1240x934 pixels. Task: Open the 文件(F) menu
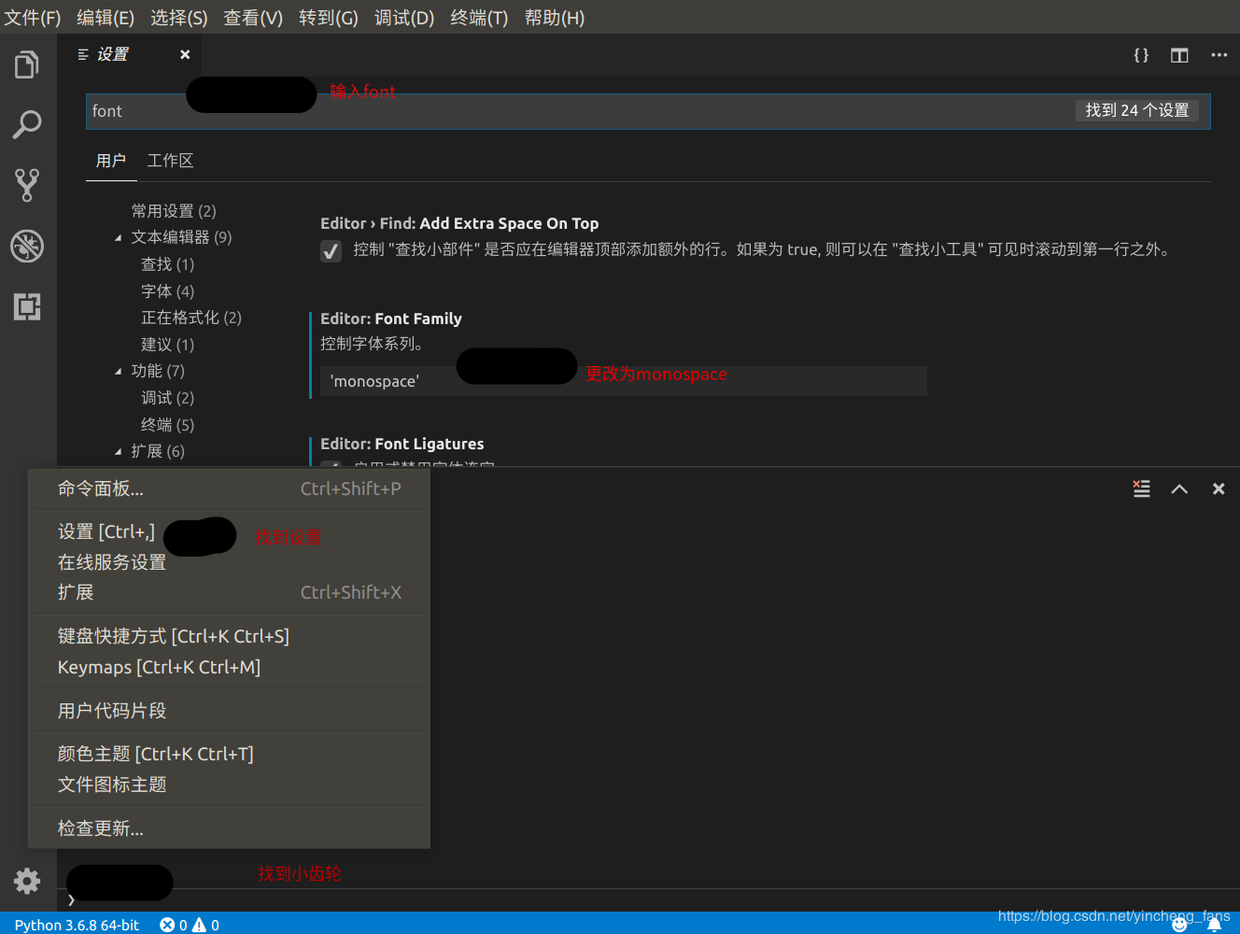coord(33,17)
